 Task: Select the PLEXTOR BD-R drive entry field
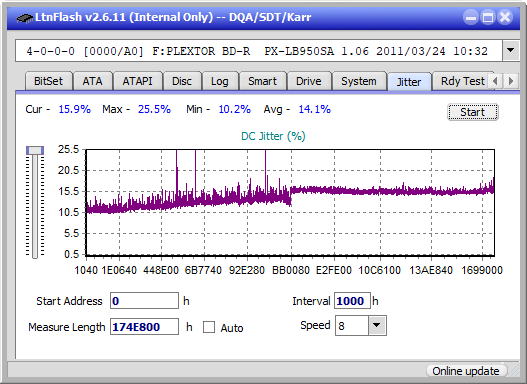coord(258,51)
